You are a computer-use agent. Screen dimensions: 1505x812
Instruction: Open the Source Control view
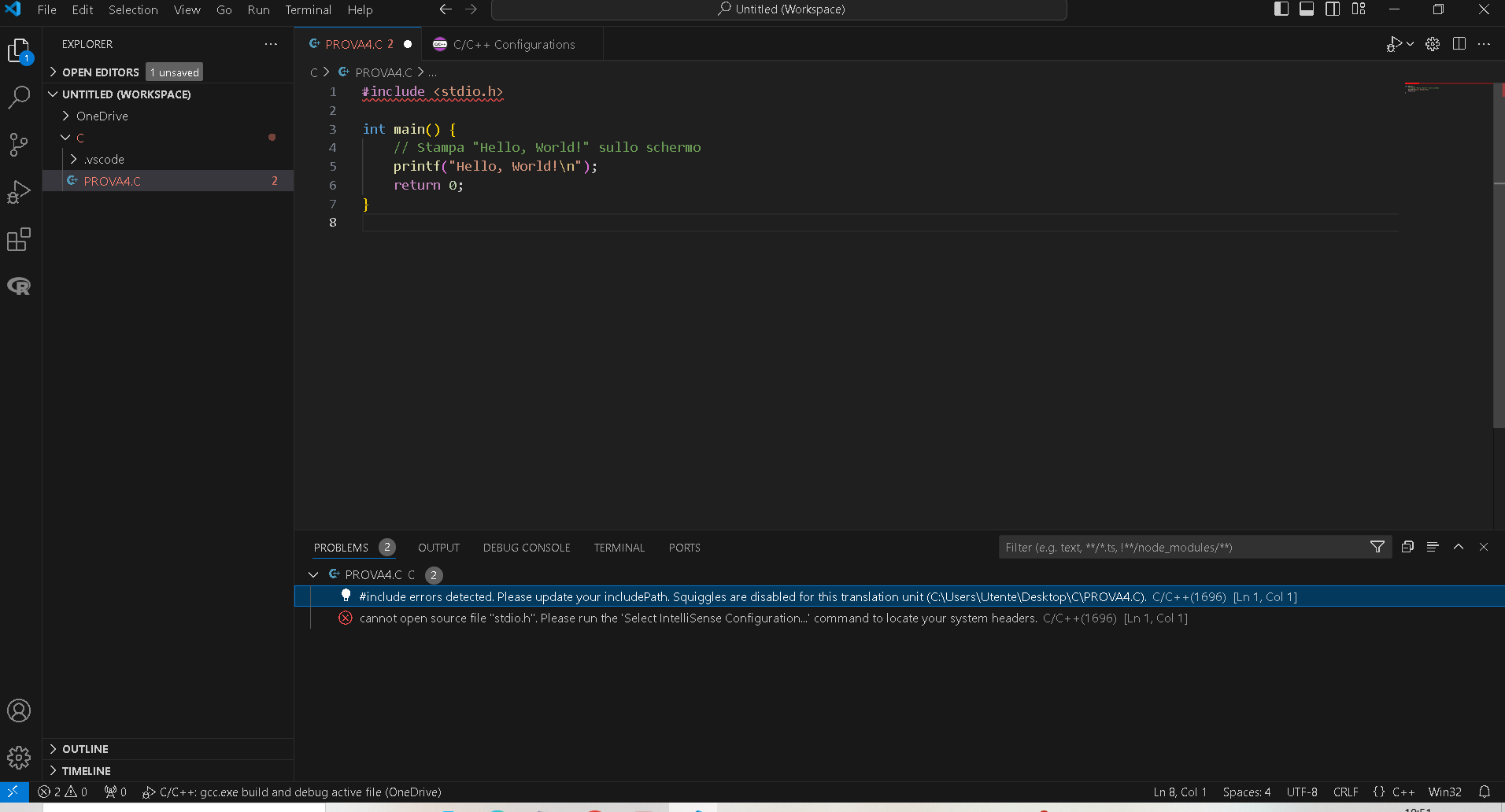coord(19,145)
